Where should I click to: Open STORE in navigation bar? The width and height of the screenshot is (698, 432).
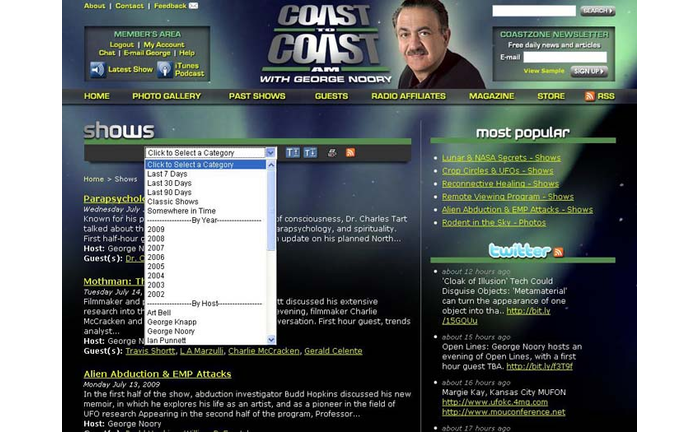point(551,96)
